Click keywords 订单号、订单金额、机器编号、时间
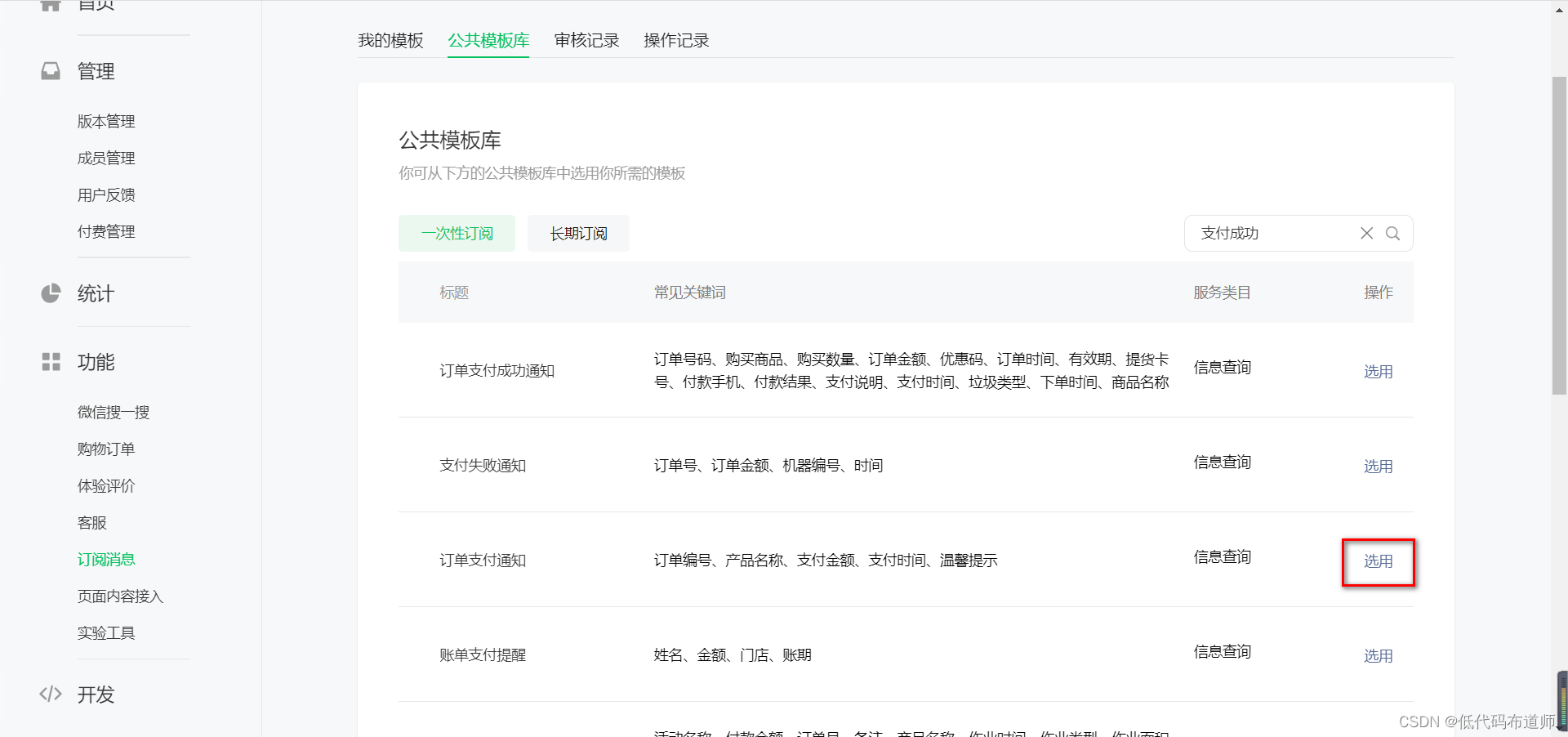The width and height of the screenshot is (1568, 737). [768, 465]
